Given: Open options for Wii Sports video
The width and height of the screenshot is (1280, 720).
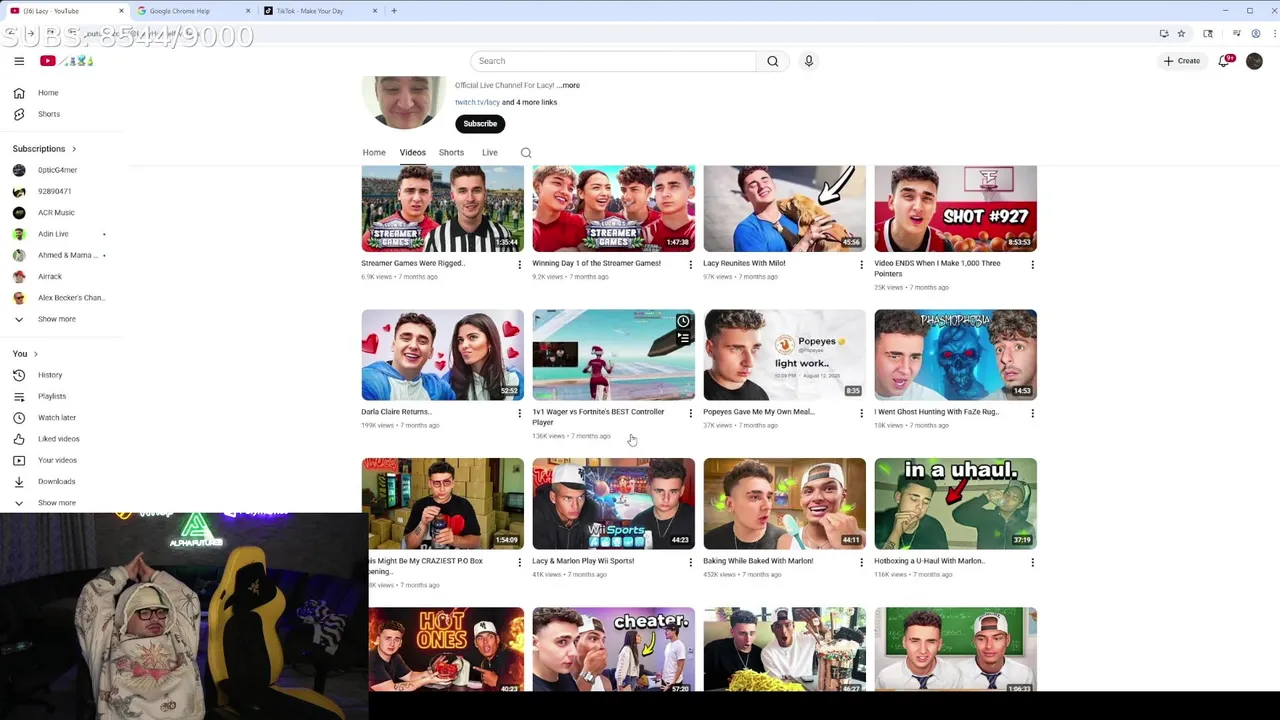Looking at the screenshot, I should pos(690,562).
